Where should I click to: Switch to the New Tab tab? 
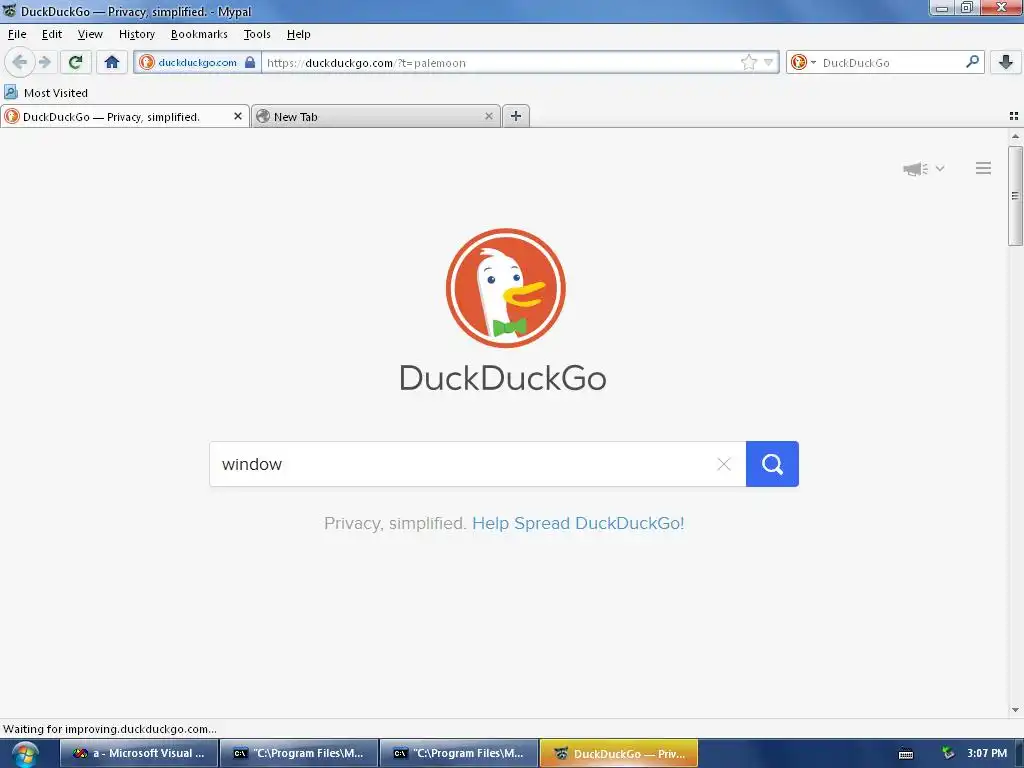click(376, 116)
